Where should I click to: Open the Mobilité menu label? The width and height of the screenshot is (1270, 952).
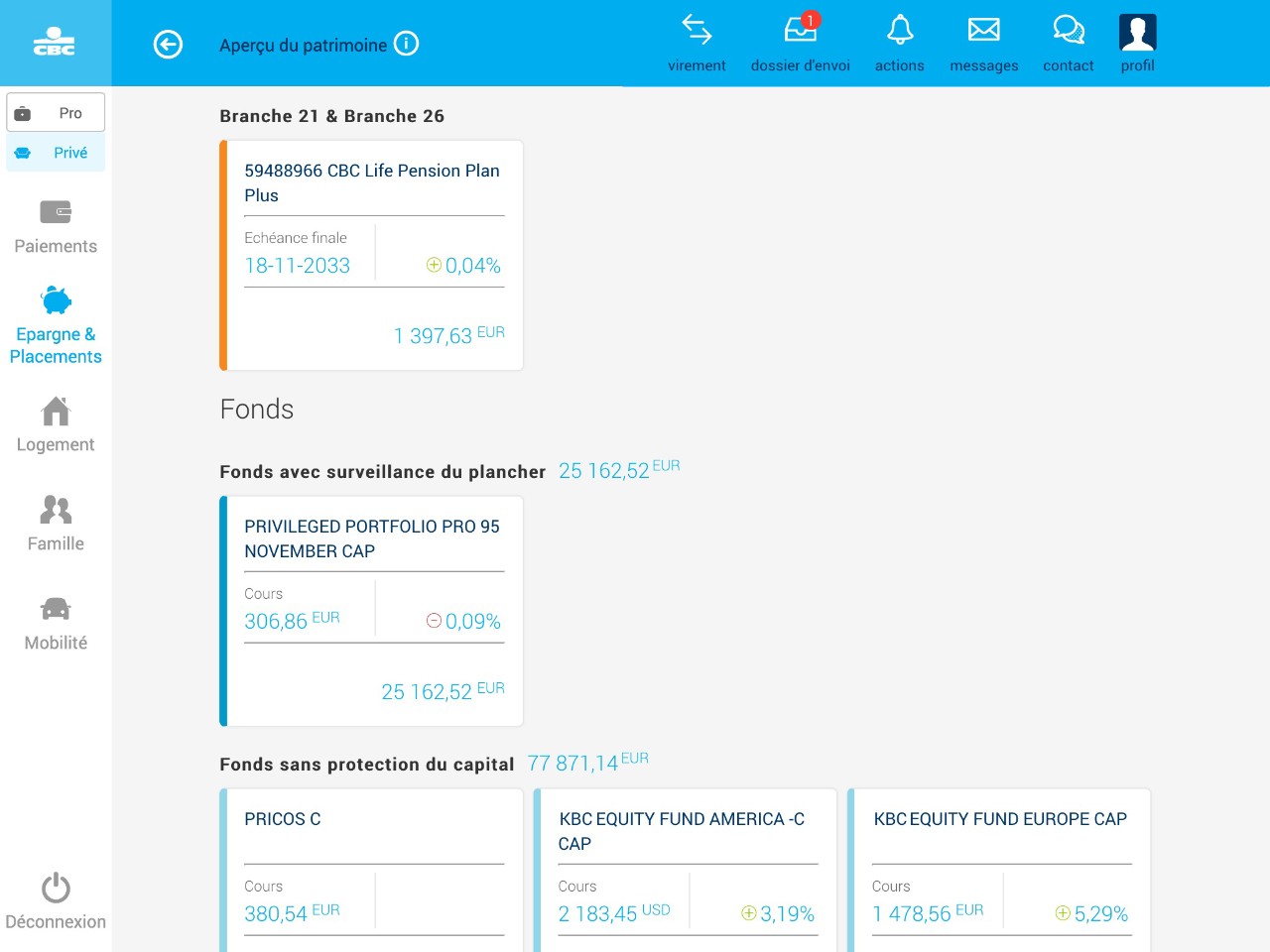coord(56,643)
